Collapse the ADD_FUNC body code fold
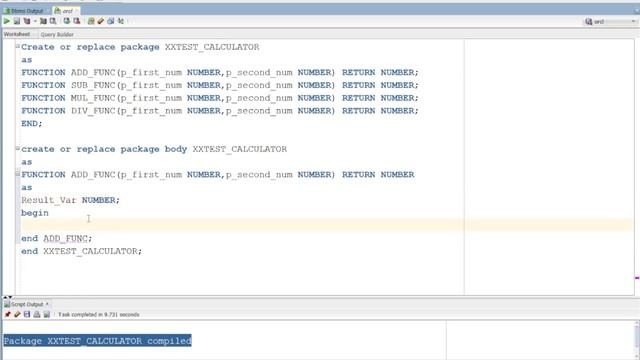The image size is (640, 360). pyautogui.click(x=18, y=174)
